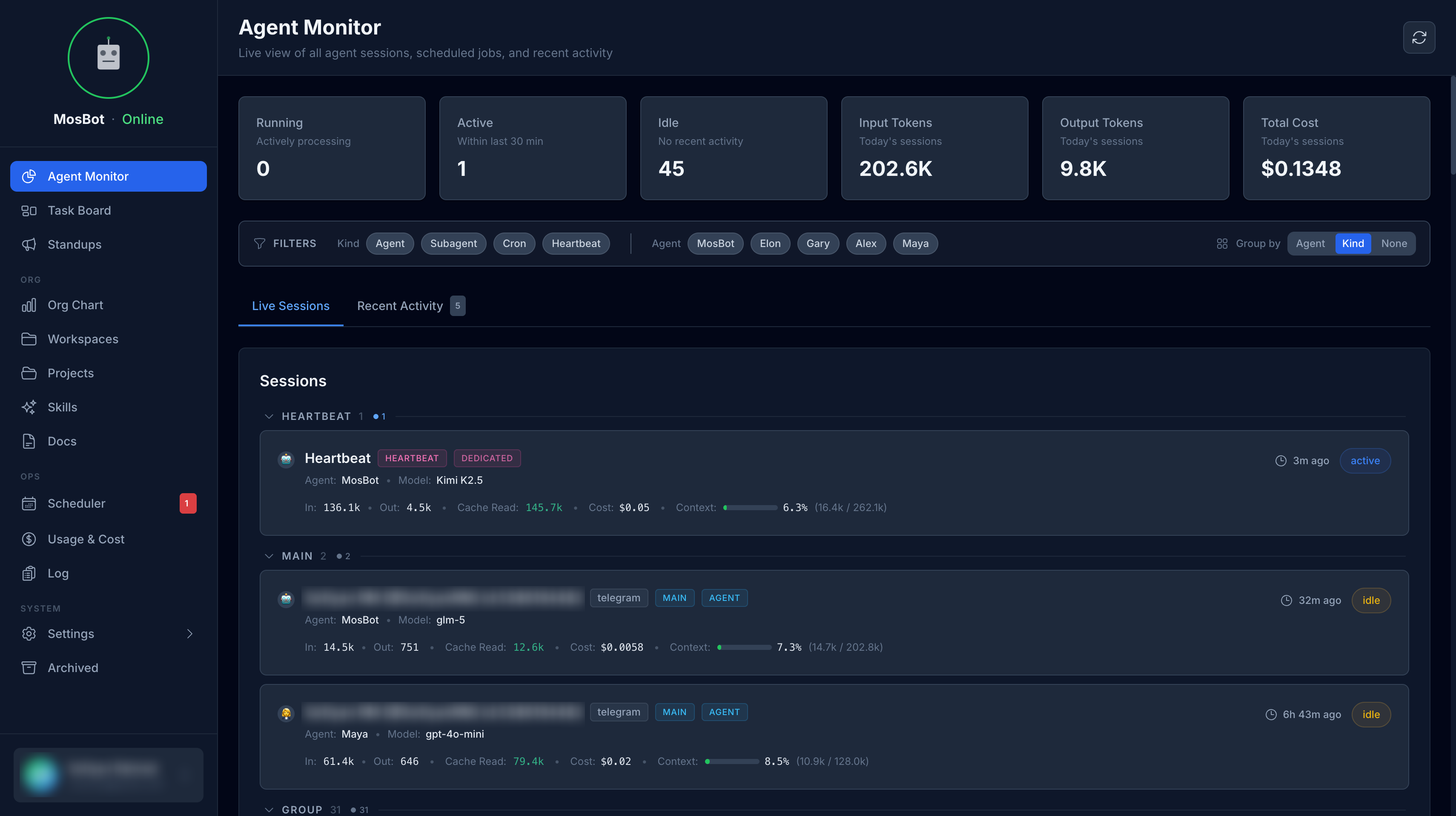Switch grouping to Agent in Group by control

(1310, 243)
